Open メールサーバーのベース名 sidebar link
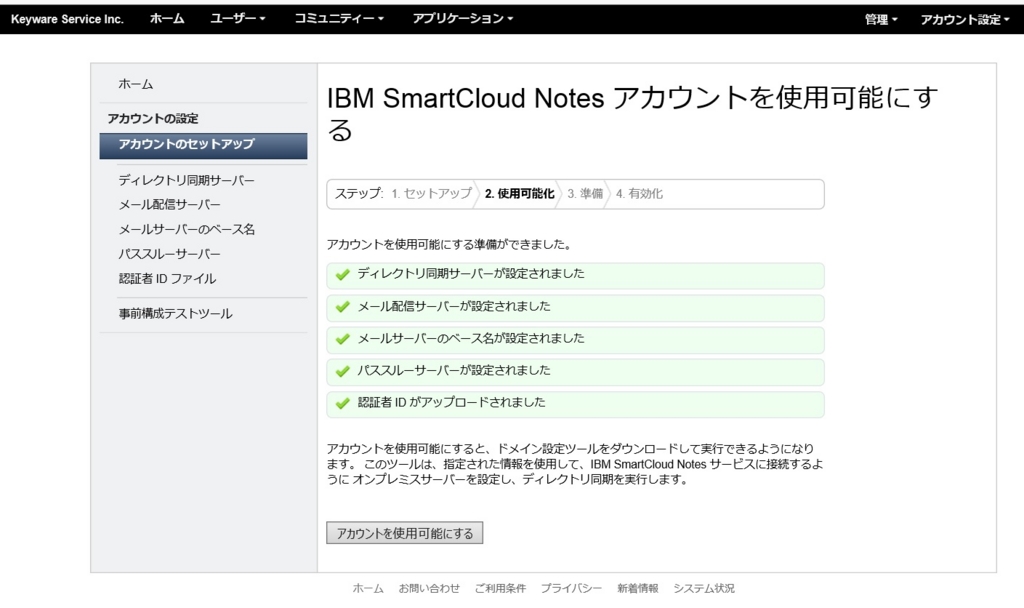1024x608 pixels. click(x=186, y=229)
